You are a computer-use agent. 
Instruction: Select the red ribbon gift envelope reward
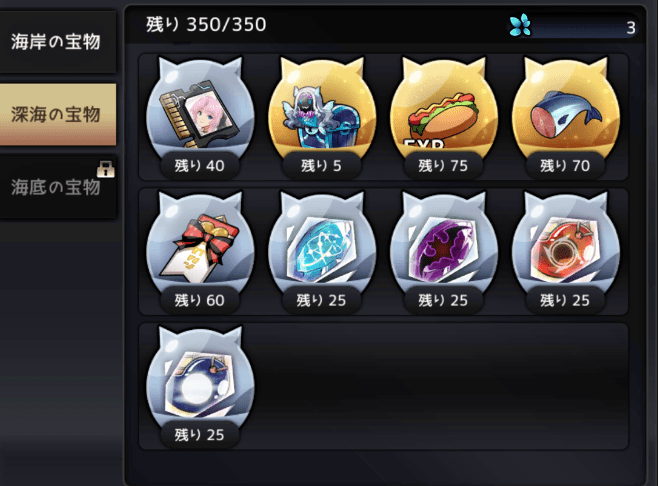(x=200, y=247)
